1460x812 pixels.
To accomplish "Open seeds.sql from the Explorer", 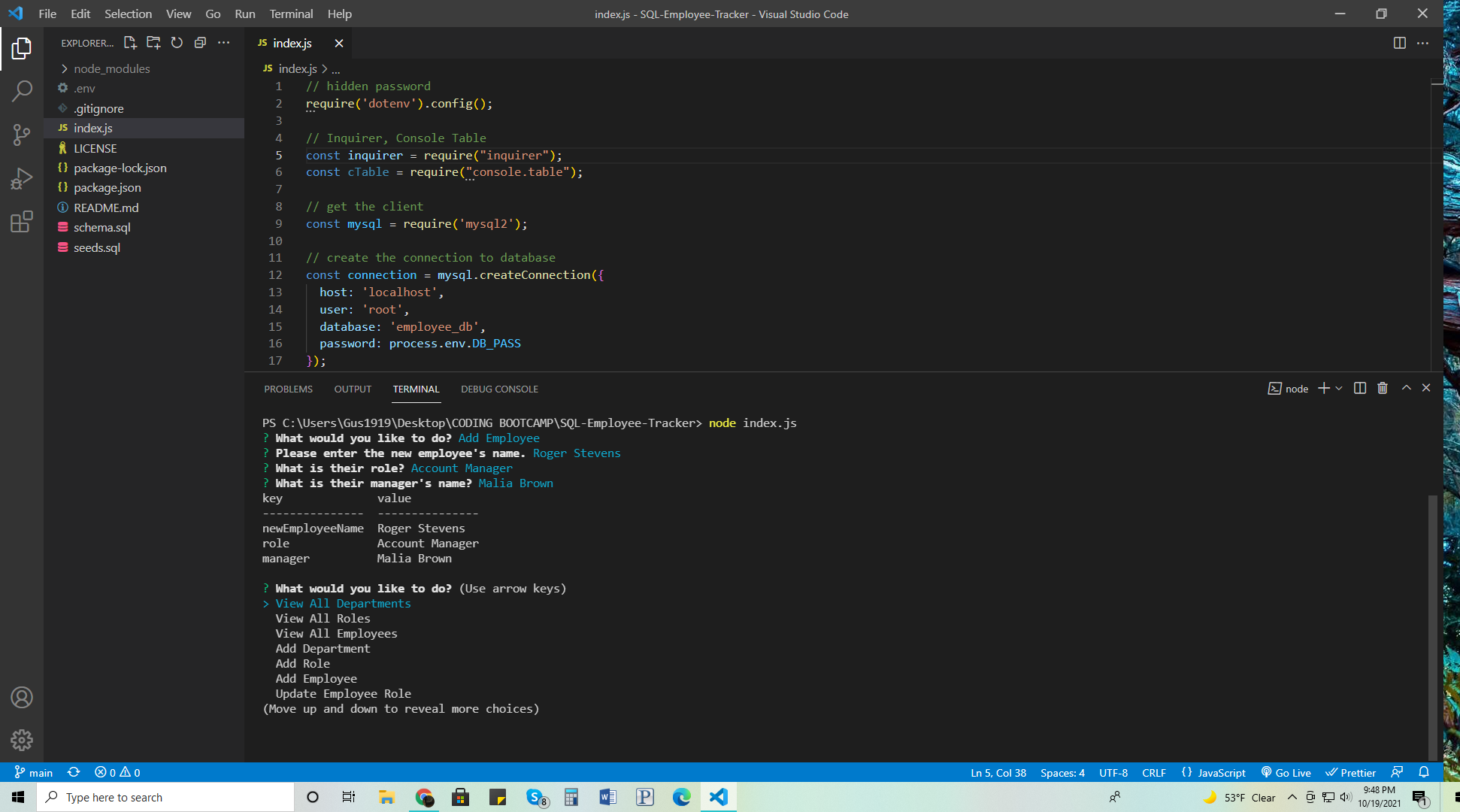I will click(x=96, y=247).
